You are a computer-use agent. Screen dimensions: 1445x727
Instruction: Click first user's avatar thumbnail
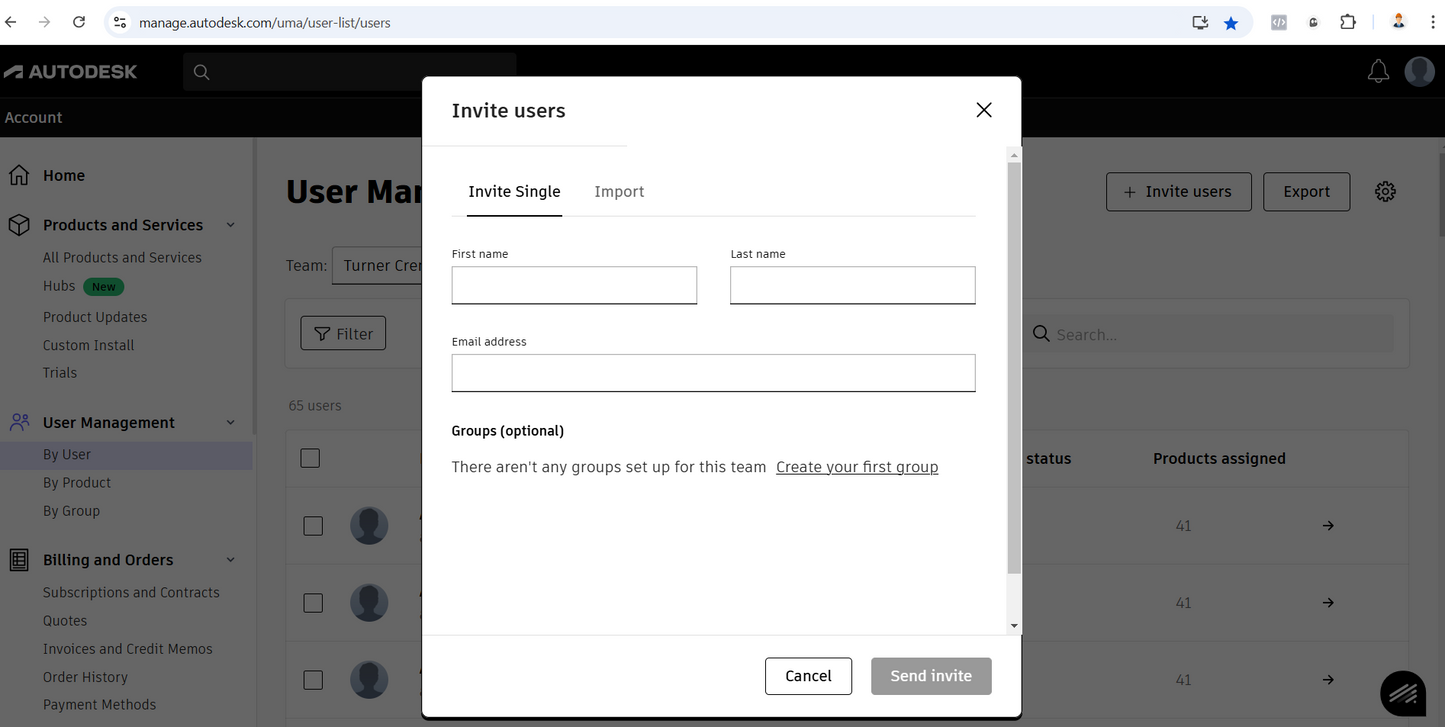[x=369, y=526]
